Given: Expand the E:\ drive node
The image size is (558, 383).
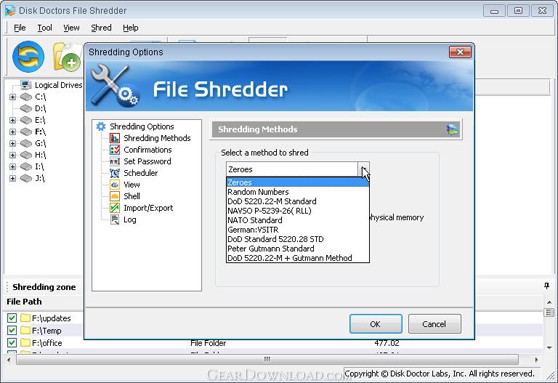Looking at the screenshot, I should pos(12,120).
